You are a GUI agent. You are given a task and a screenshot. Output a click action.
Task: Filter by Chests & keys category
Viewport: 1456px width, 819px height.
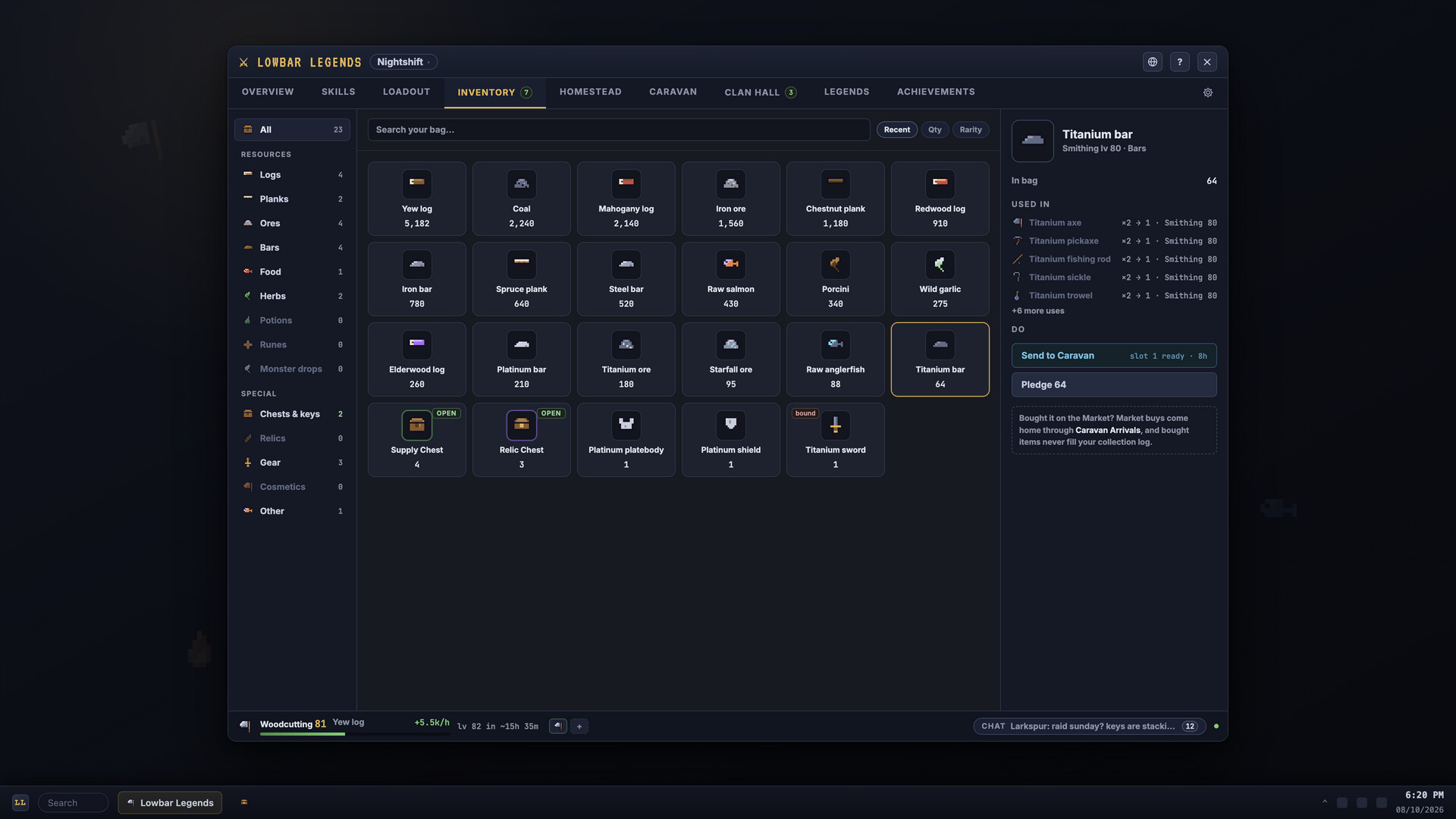click(292, 414)
